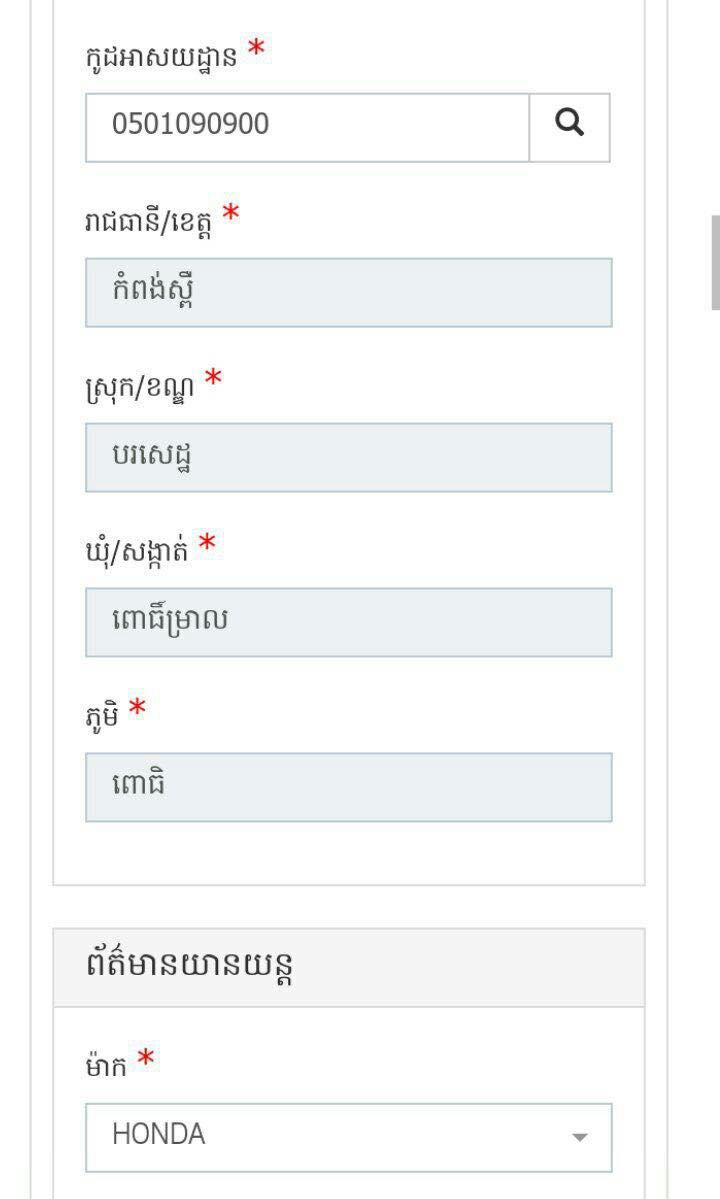Click the ឃុំ/សង្កាត់ field label
Viewport: 720px width, 1199px height.
coord(136,550)
